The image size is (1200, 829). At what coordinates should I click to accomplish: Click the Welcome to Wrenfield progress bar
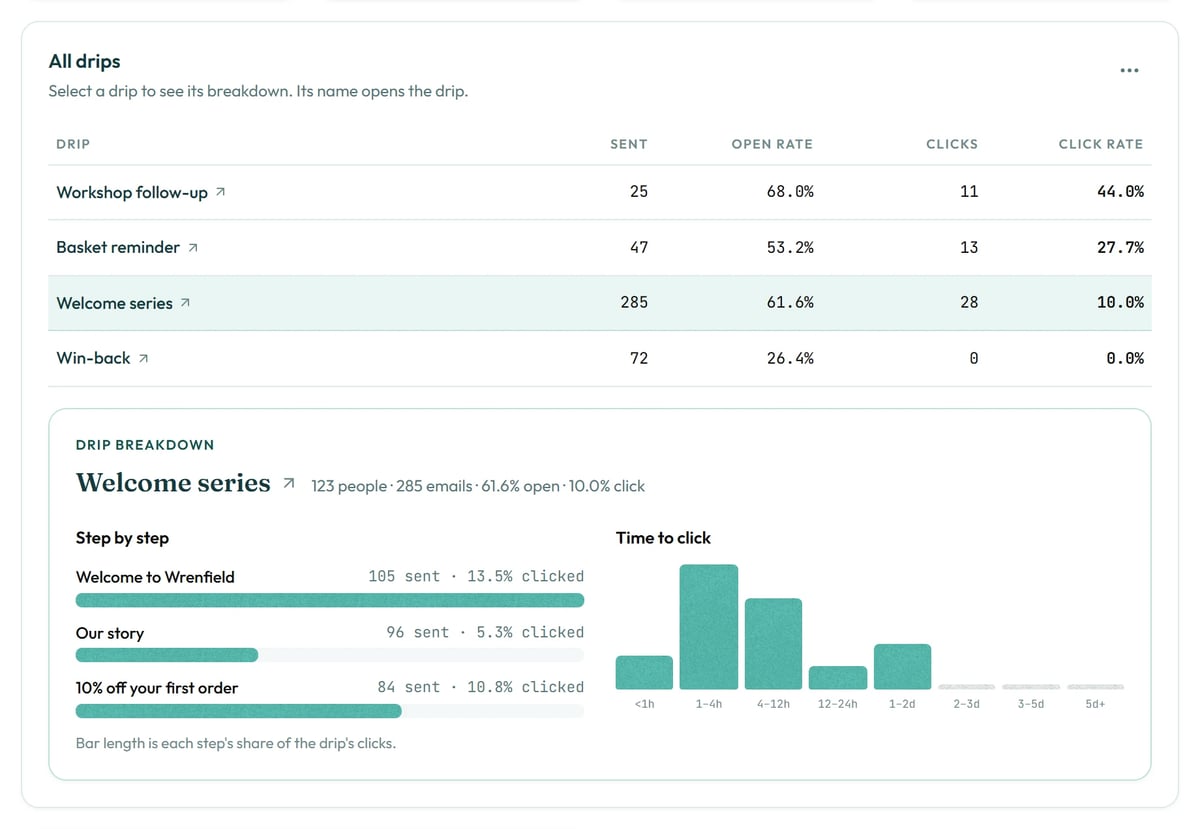[x=330, y=600]
